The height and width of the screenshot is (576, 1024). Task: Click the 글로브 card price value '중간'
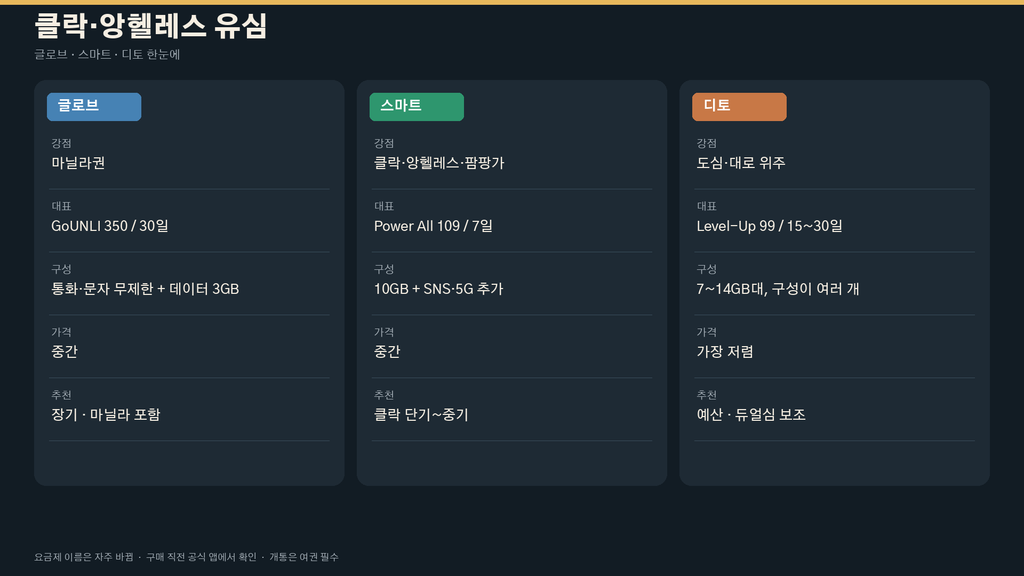[65, 351]
